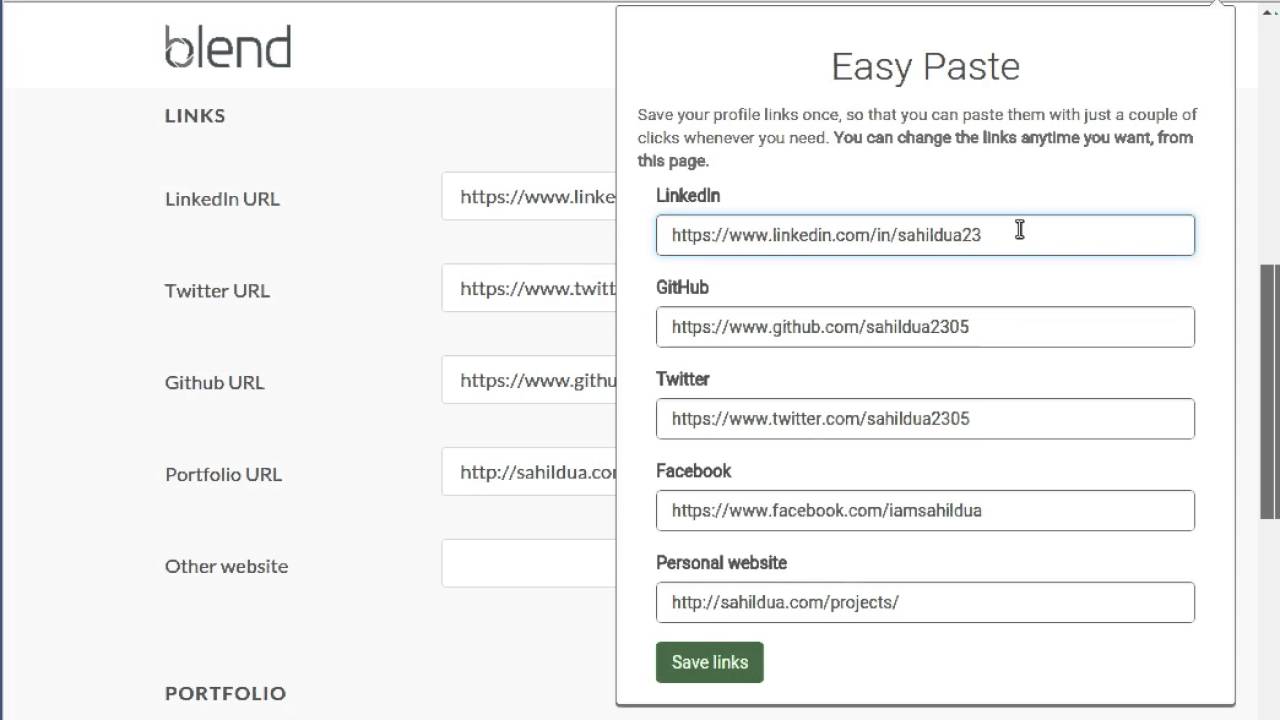Click the 'Personal website' label in popup

click(x=721, y=563)
